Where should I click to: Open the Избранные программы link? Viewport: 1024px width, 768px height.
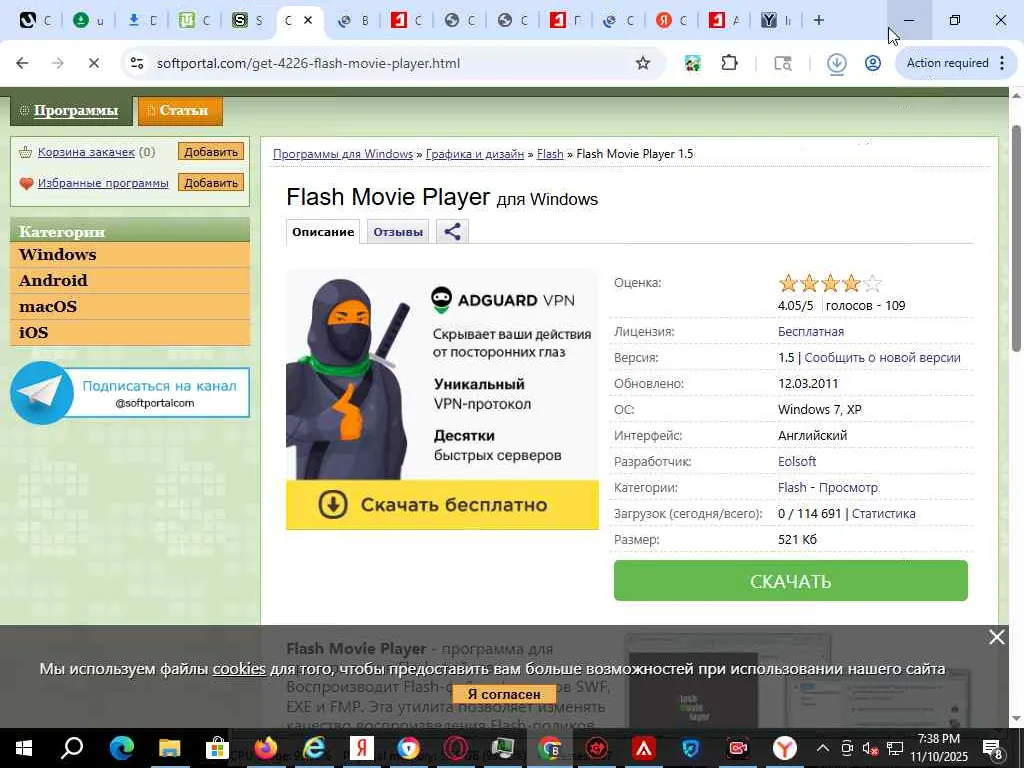[x=103, y=183]
